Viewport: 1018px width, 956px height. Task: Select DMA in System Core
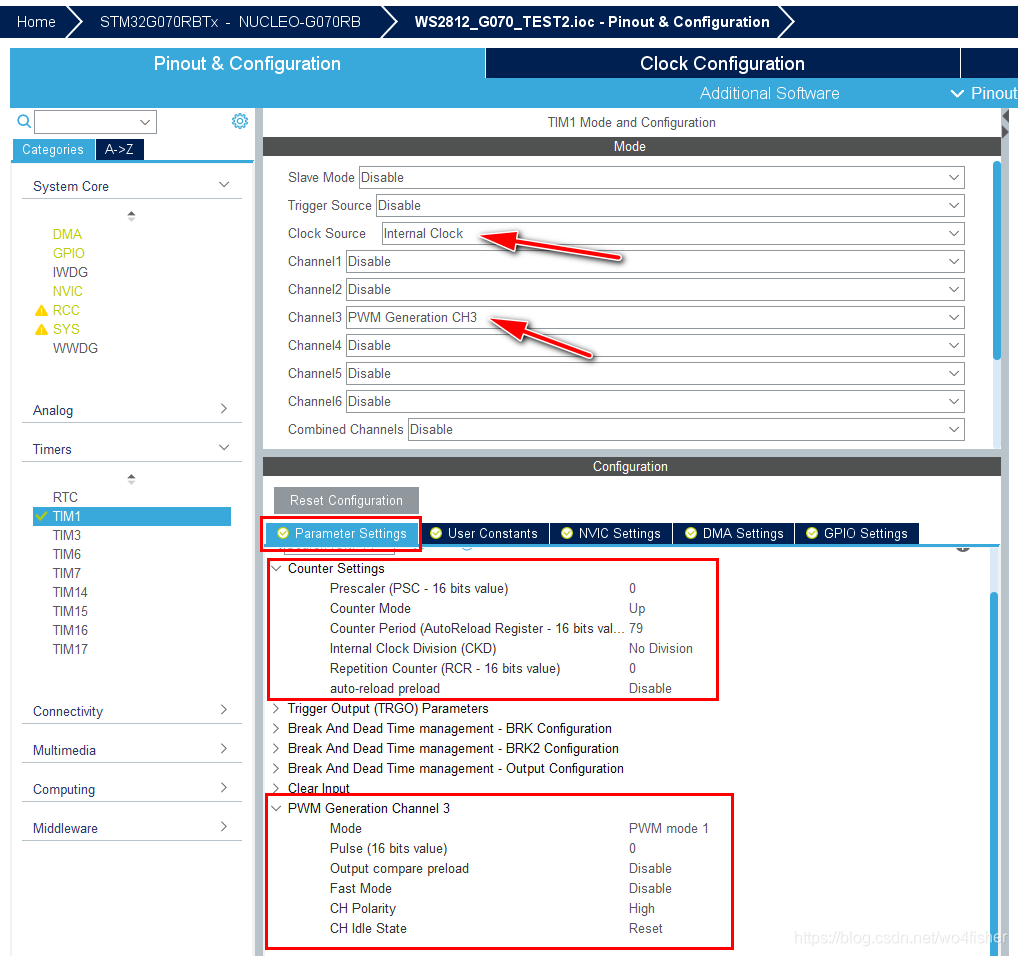coord(68,234)
